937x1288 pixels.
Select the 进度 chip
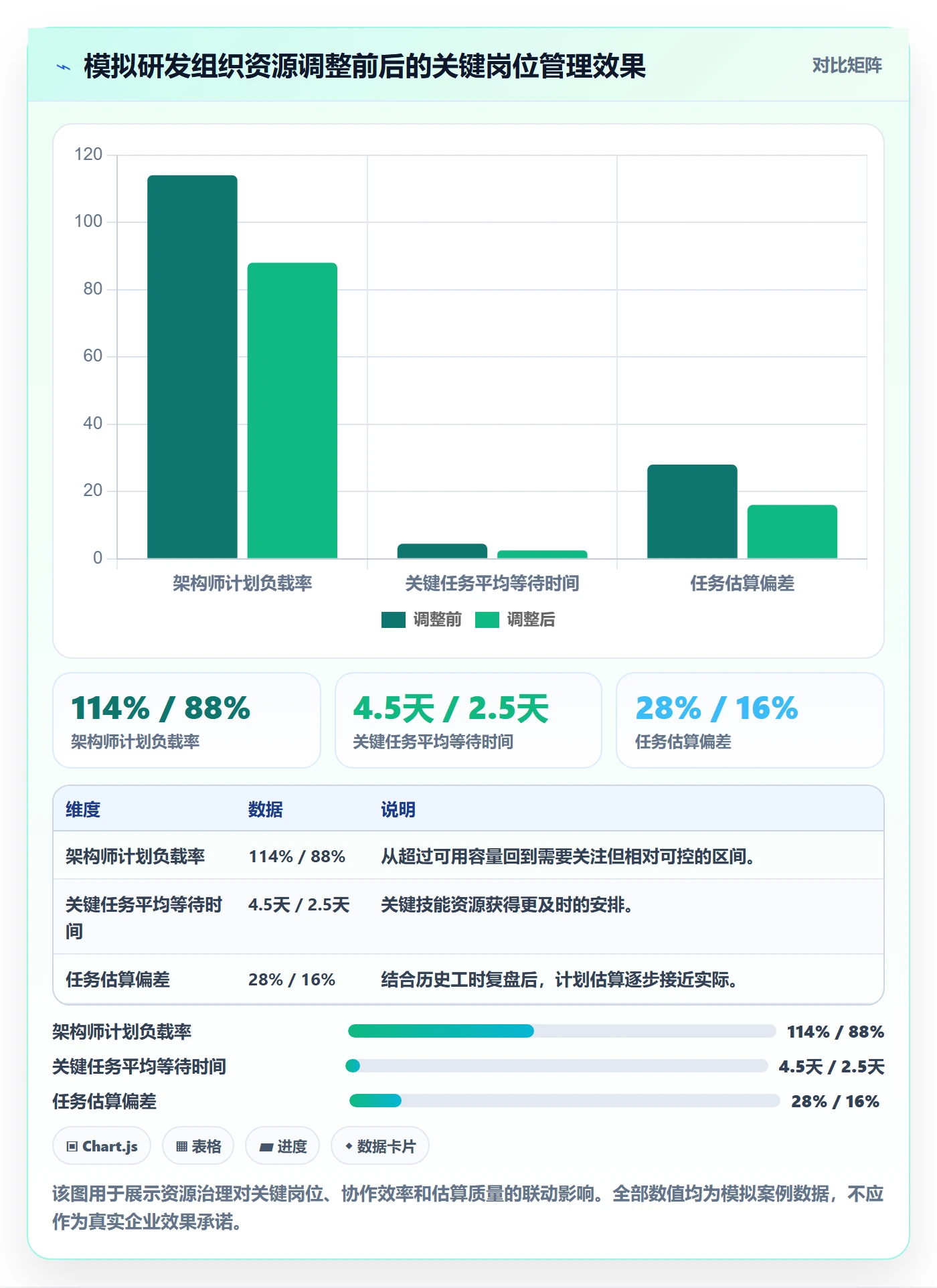click(x=282, y=1146)
